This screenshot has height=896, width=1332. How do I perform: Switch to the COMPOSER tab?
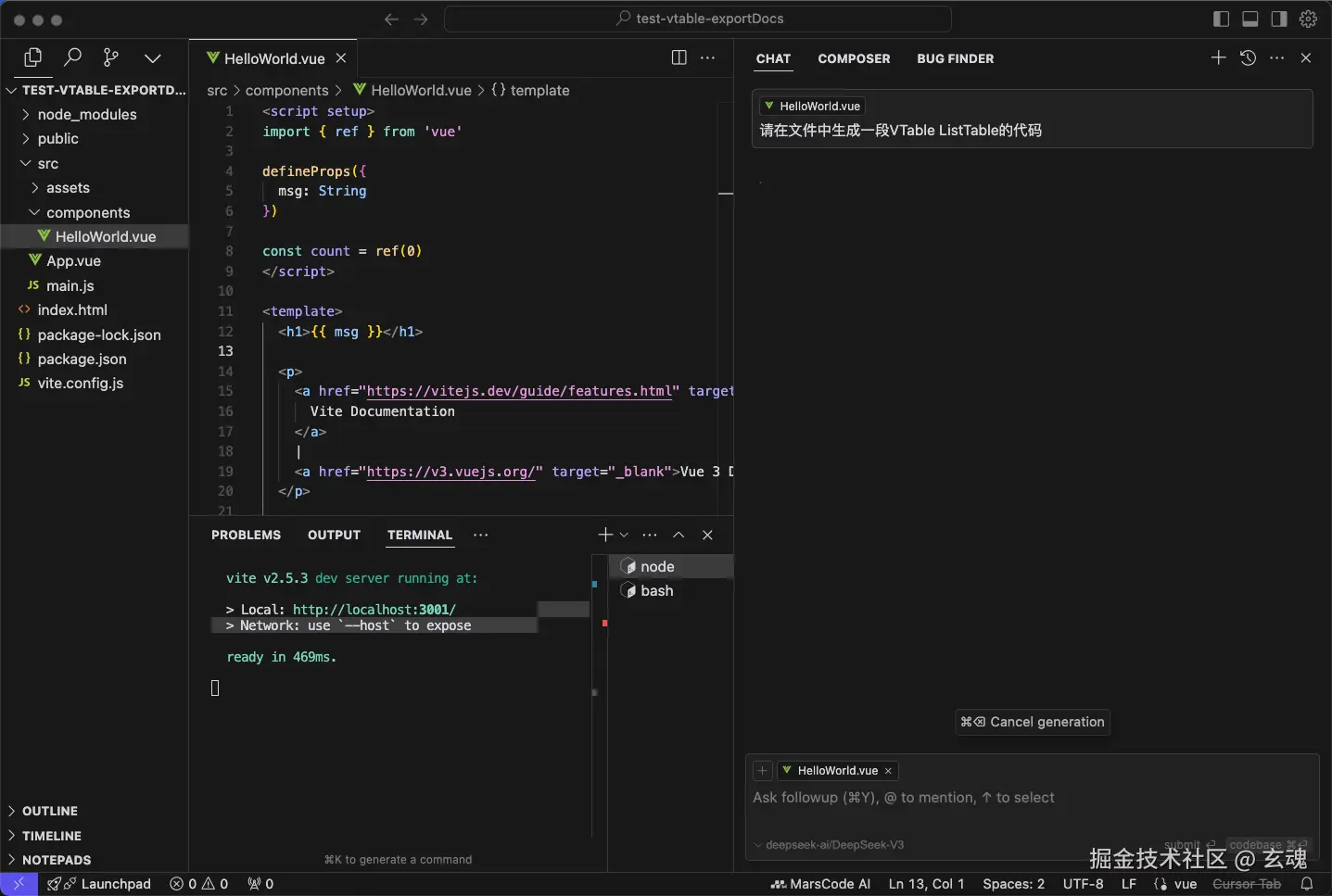click(853, 58)
